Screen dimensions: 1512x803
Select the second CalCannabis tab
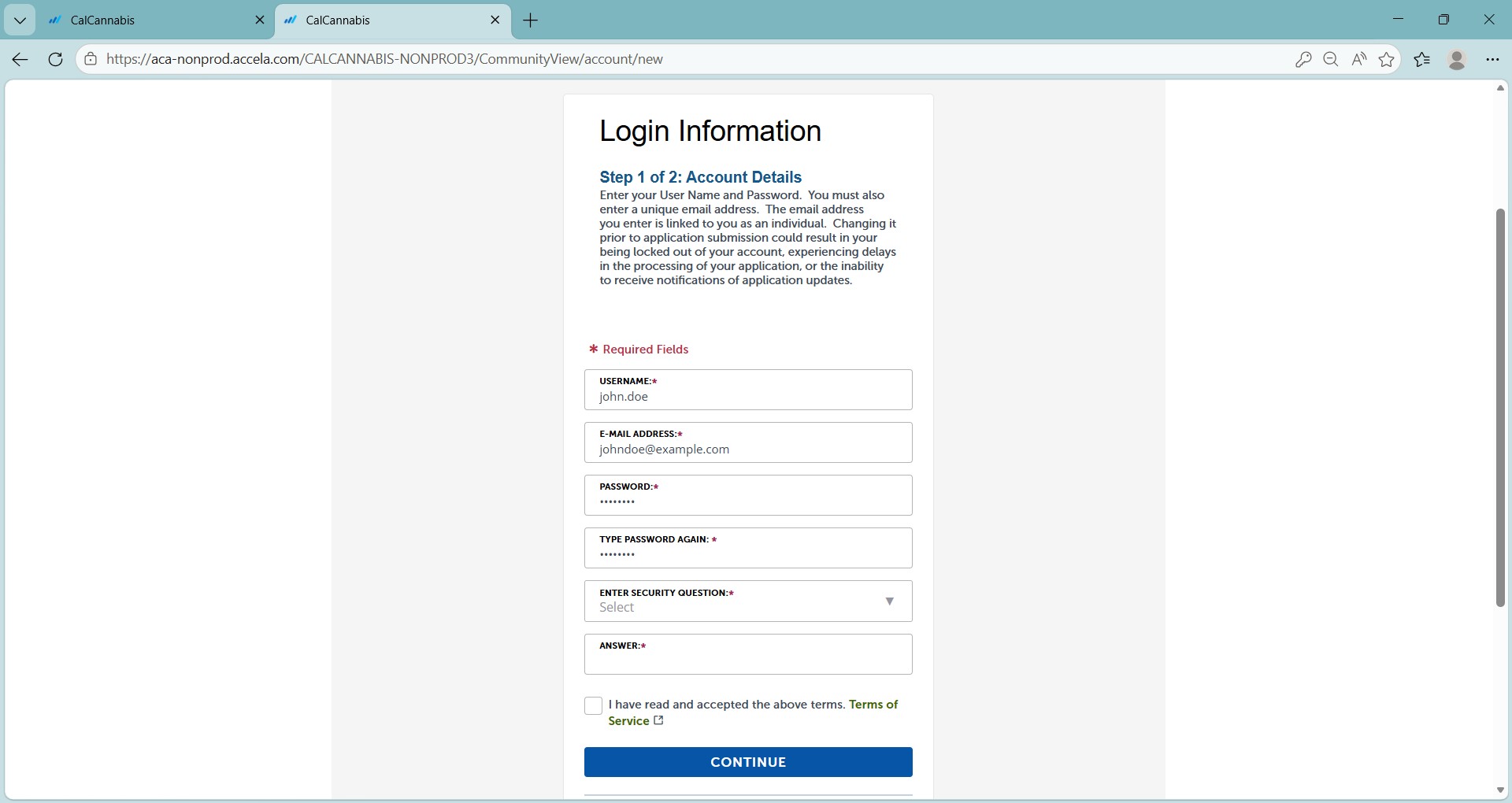pyautogui.click(x=392, y=20)
